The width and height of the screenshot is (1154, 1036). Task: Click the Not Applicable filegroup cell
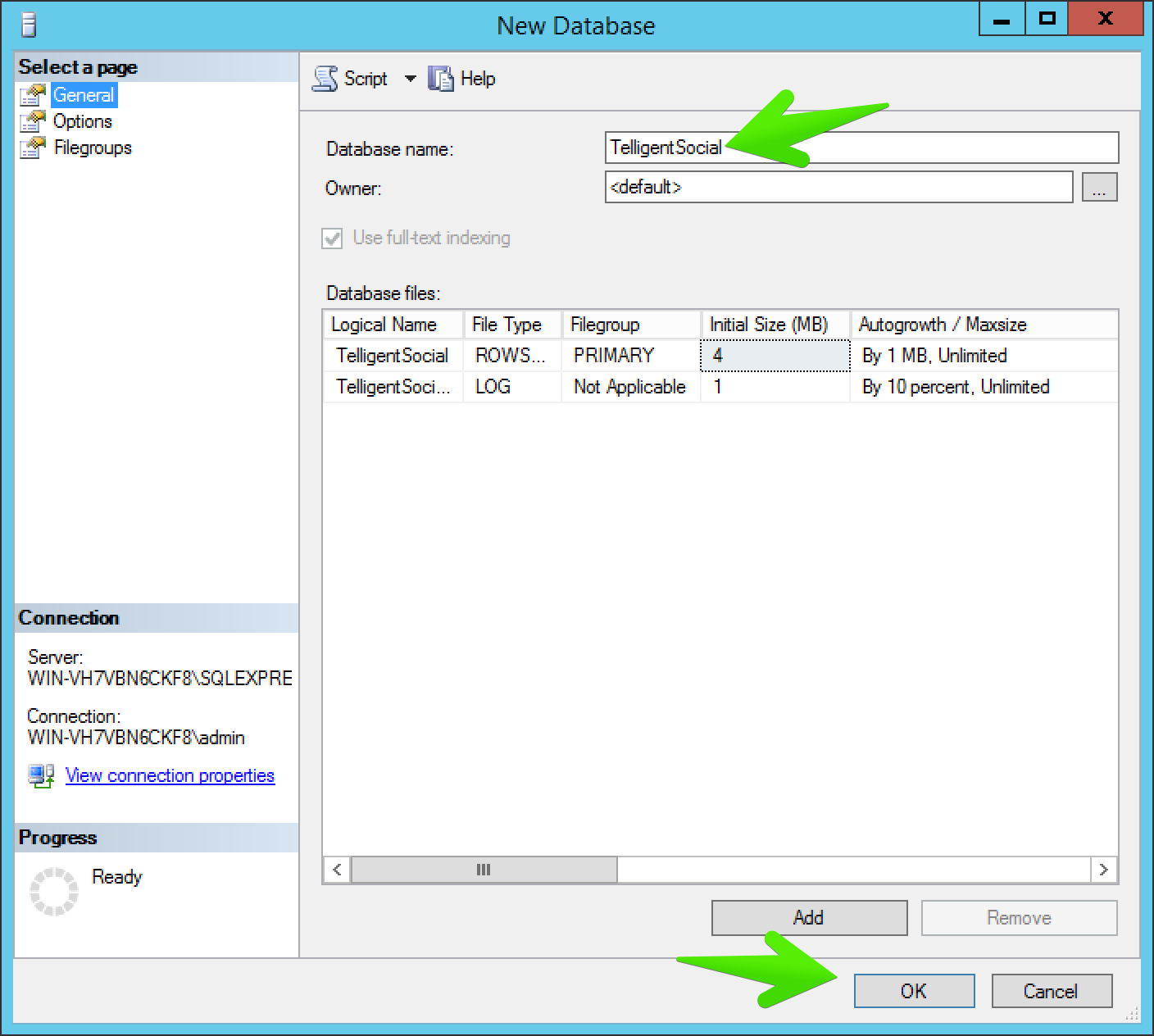[x=631, y=387]
